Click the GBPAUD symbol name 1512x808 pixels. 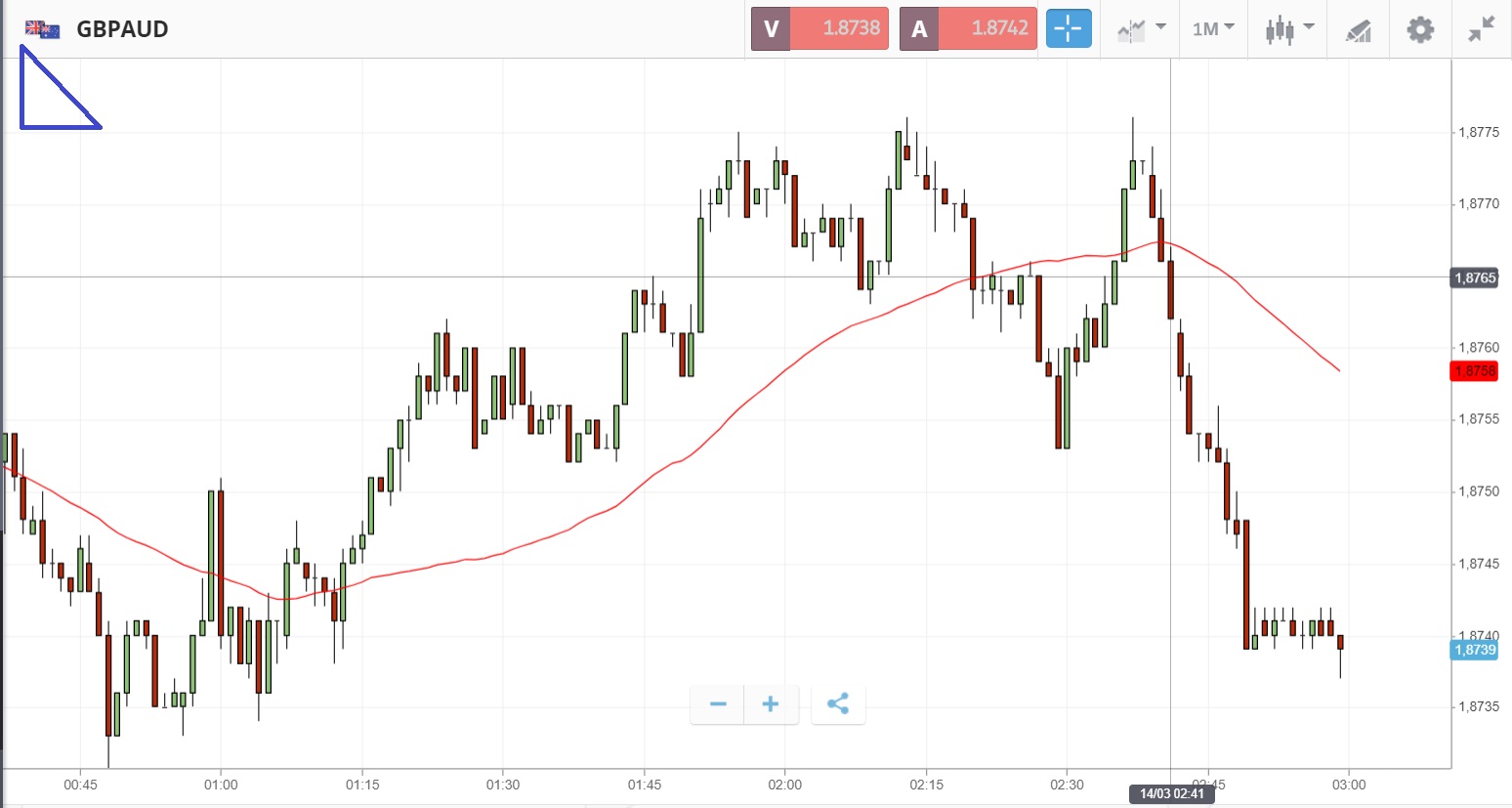[122, 29]
